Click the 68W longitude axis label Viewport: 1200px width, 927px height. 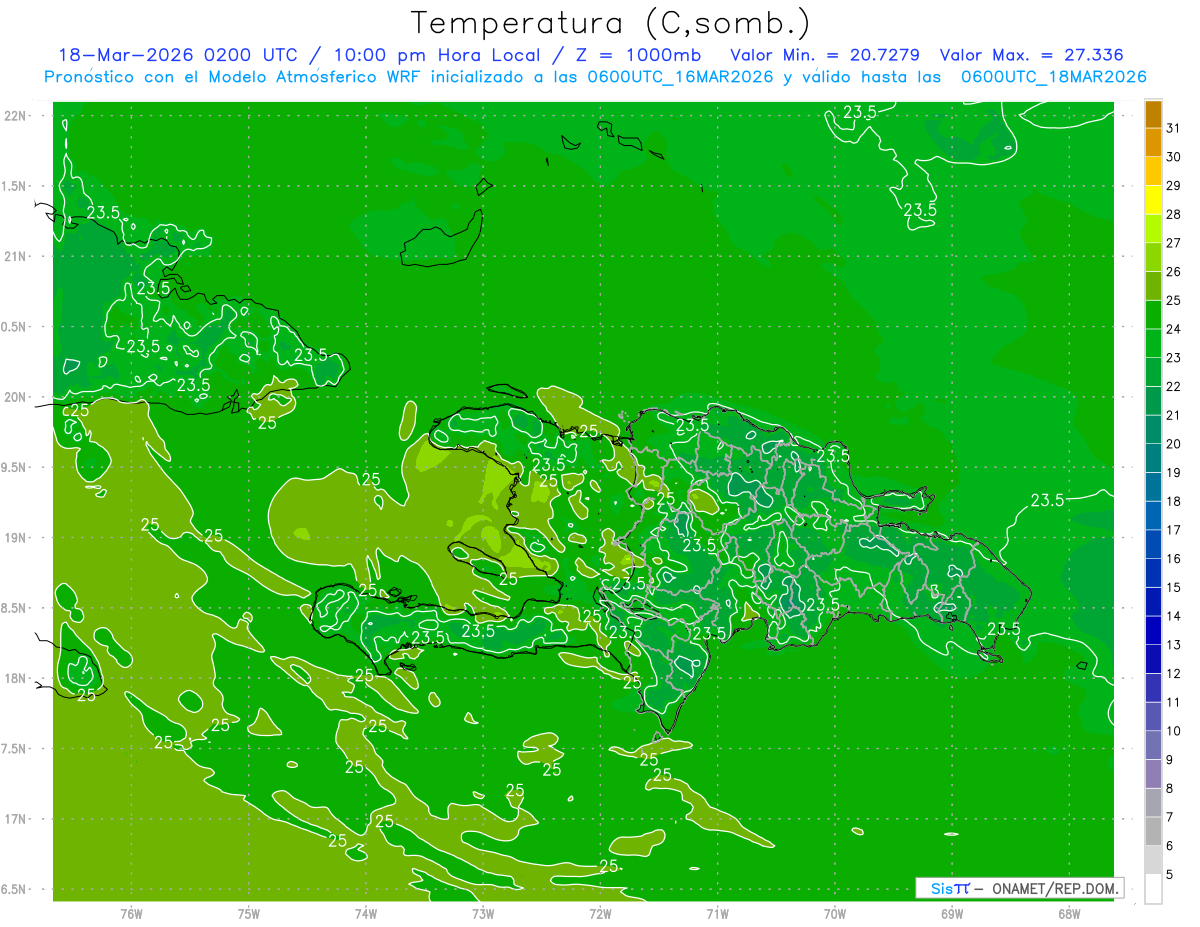[1069, 913]
